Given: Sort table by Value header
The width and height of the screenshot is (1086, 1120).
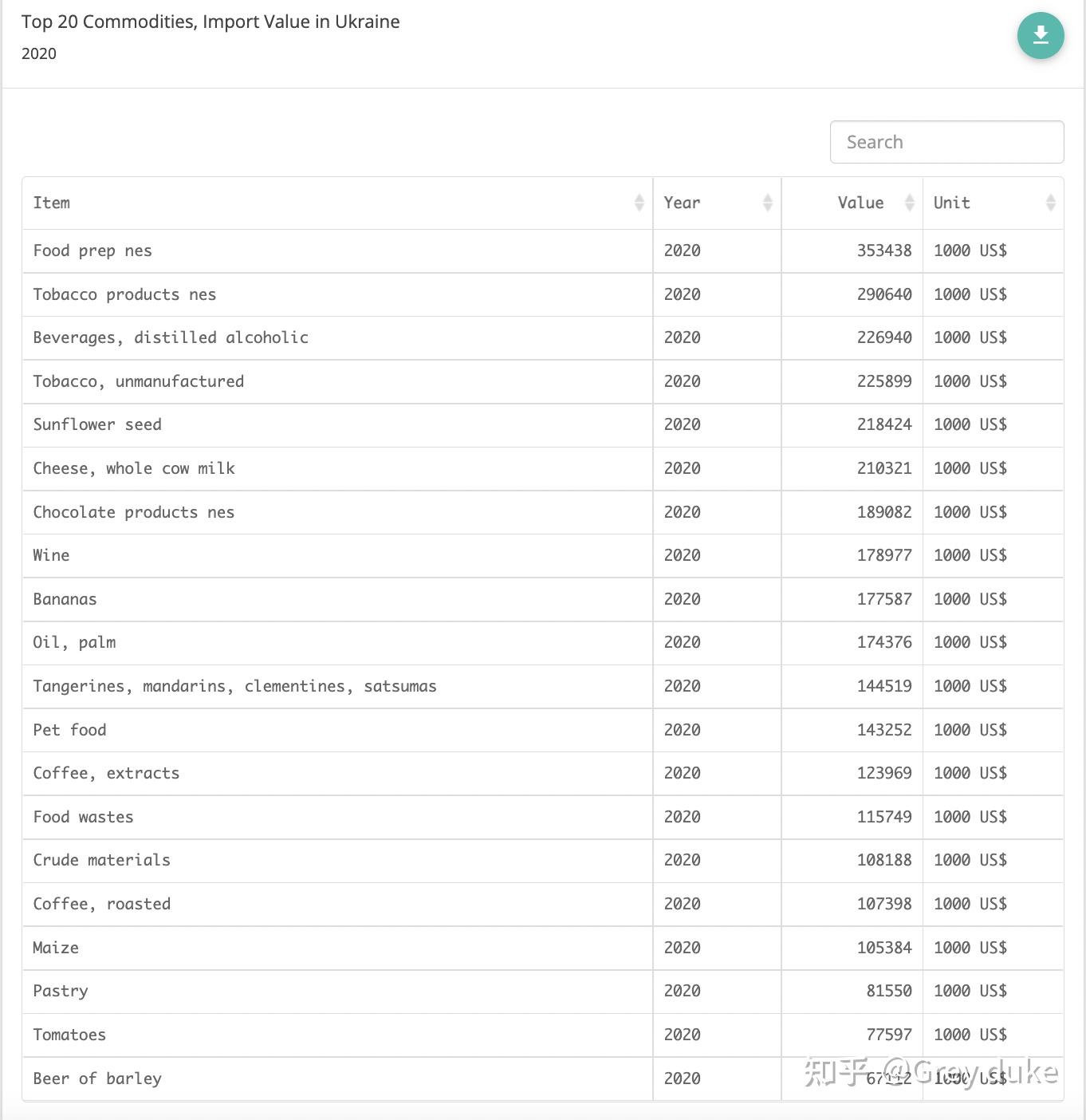Looking at the screenshot, I should point(860,203).
